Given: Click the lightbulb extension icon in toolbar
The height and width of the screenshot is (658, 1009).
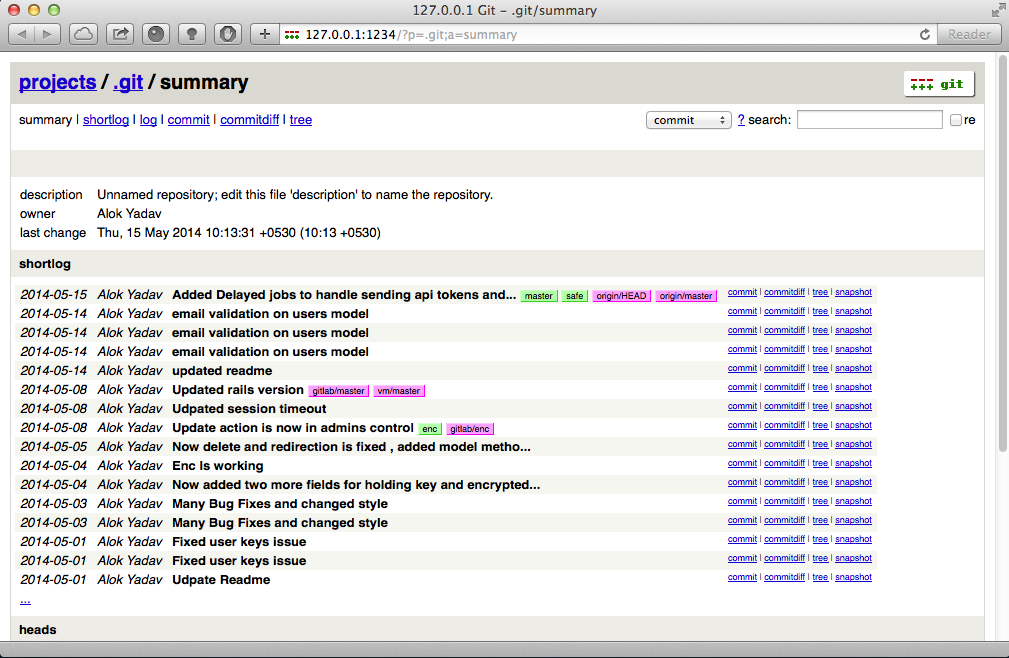Looking at the screenshot, I should (192, 34).
